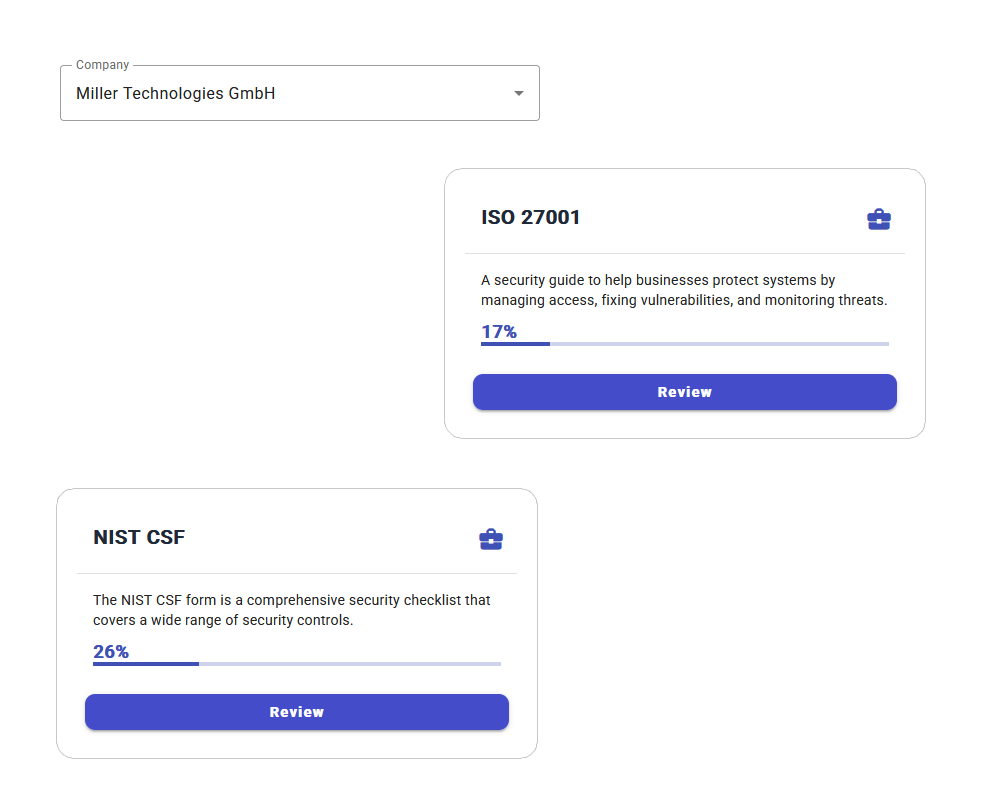The image size is (1000, 800).
Task: Click NIST CSF header space between title and icon
Action: click(x=330, y=538)
